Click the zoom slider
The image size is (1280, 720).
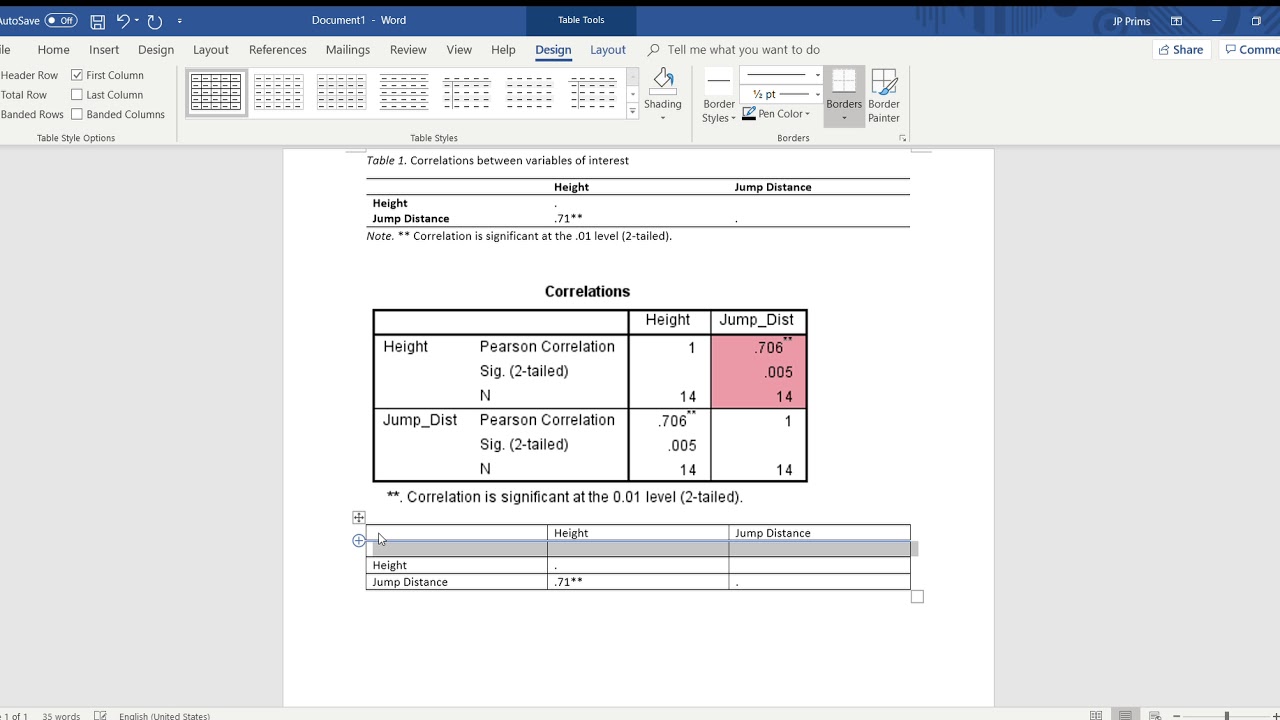1227,716
